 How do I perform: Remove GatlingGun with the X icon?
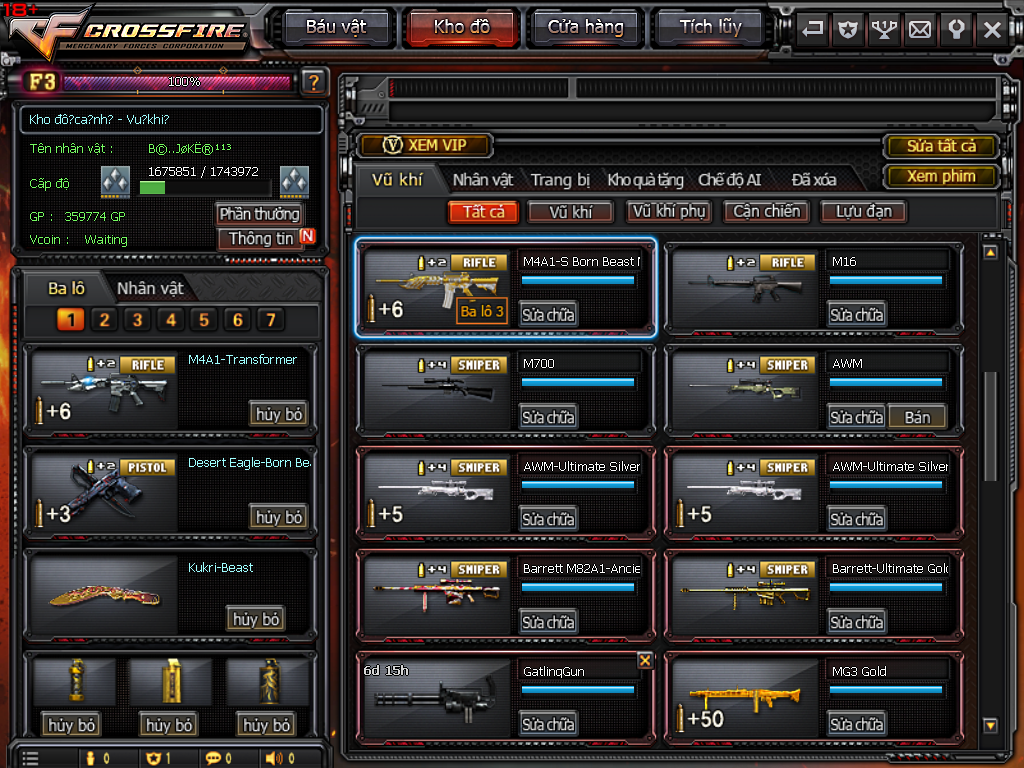[645, 661]
